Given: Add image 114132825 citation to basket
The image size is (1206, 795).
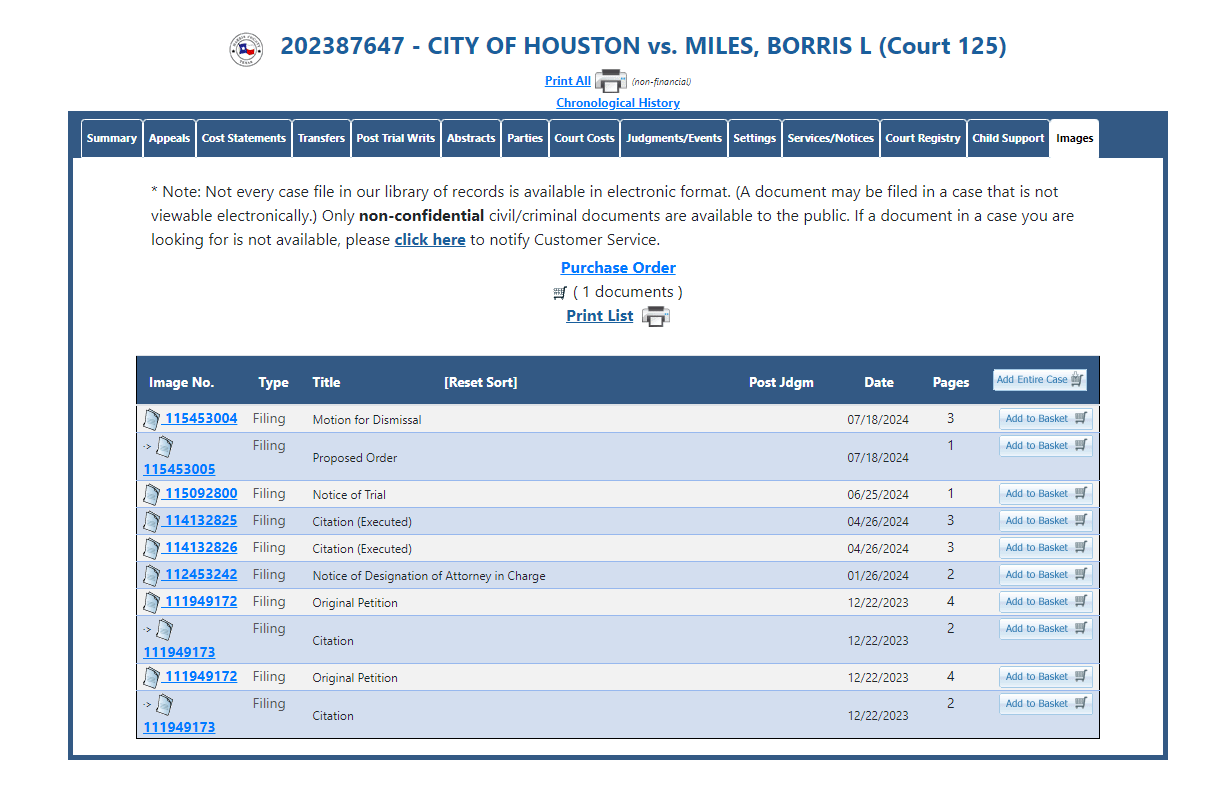Looking at the screenshot, I should (1045, 521).
